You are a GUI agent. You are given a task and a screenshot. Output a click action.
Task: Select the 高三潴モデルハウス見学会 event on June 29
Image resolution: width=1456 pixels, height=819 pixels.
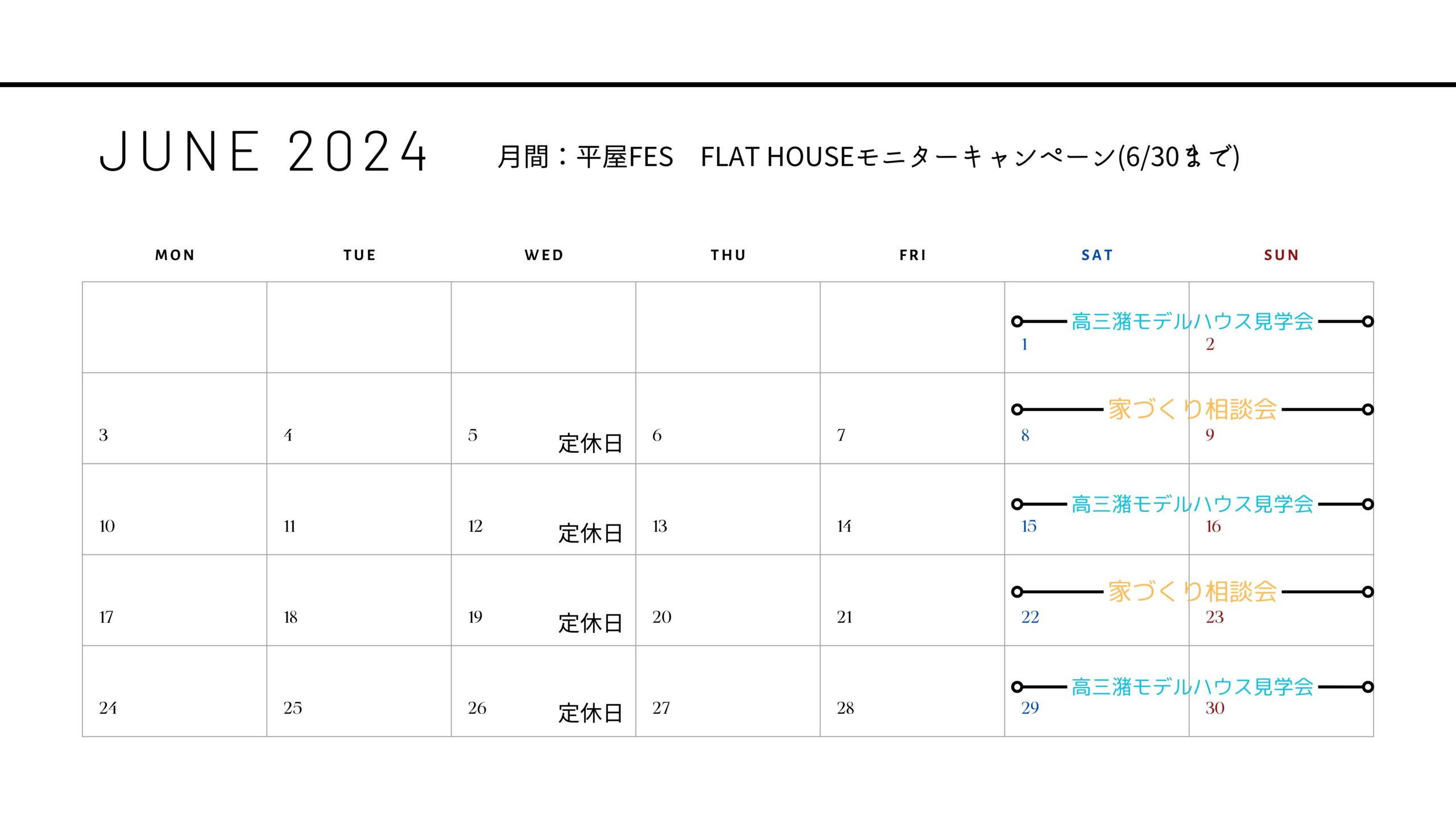tap(1192, 687)
